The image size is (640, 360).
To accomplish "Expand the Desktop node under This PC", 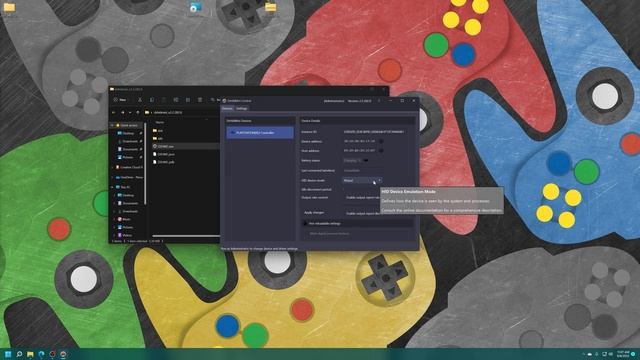I will tap(115, 195).
